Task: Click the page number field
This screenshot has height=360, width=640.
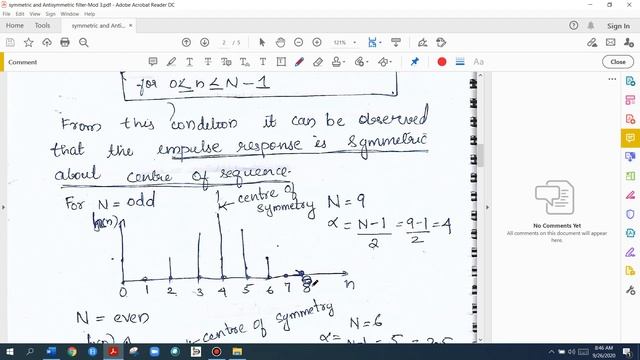Action: (x=224, y=42)
